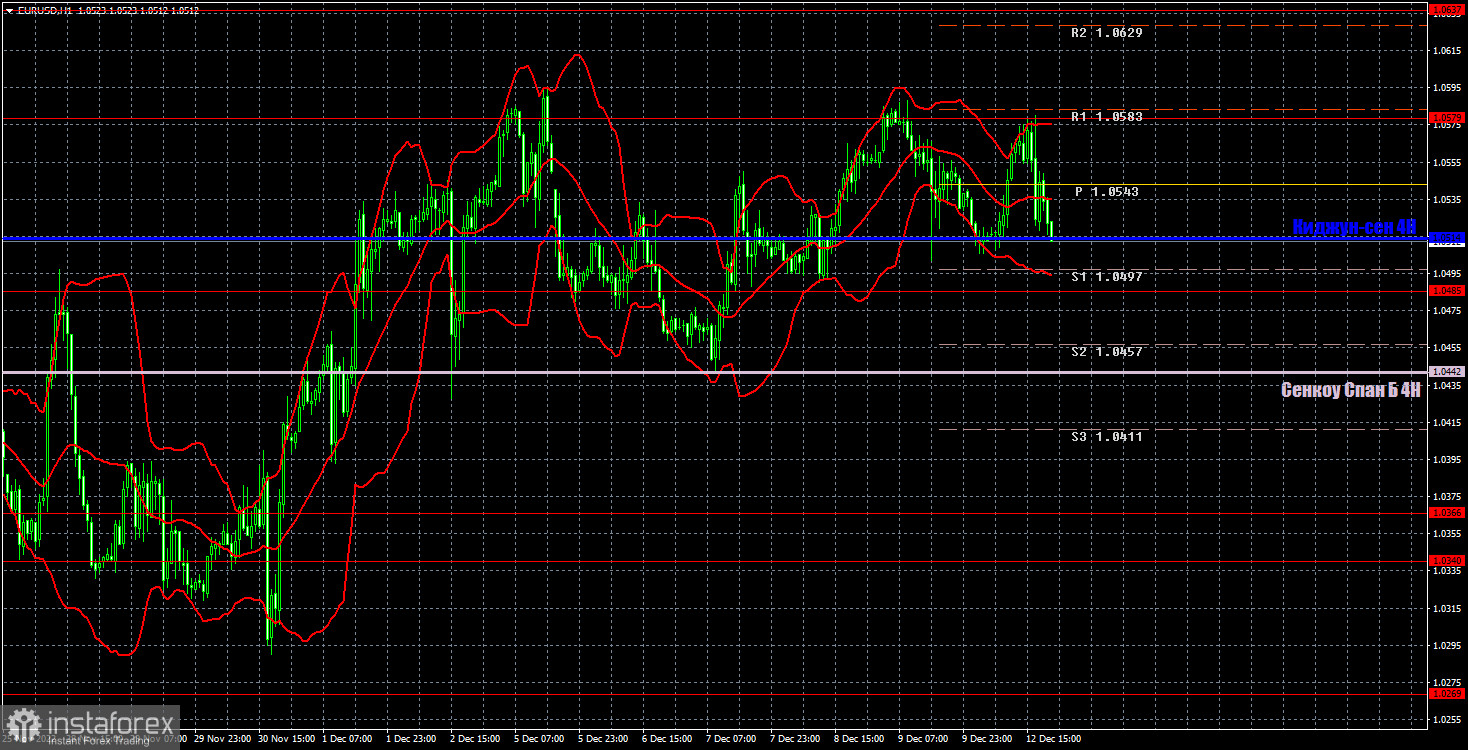Select the S3 1.0411 pivot label
This screenshot has width=1468, height=750.
pos(1106,437)
